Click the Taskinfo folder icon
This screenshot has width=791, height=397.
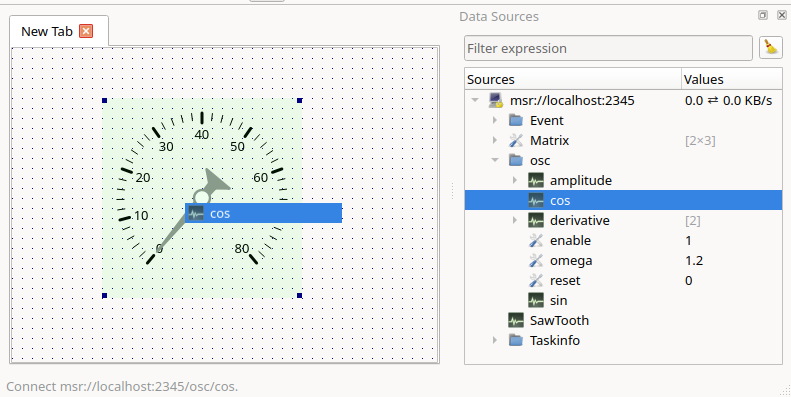tap(516, 341)
